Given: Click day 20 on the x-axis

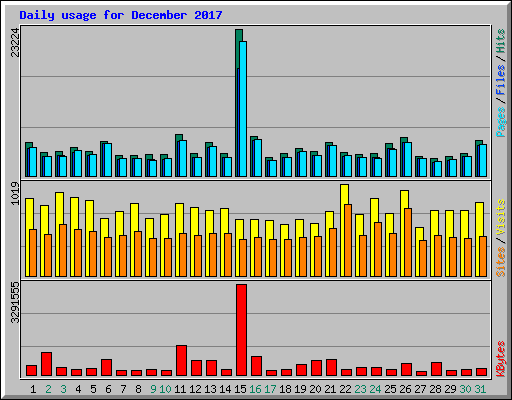Looking at the screenshot, I should click(315, 389).
